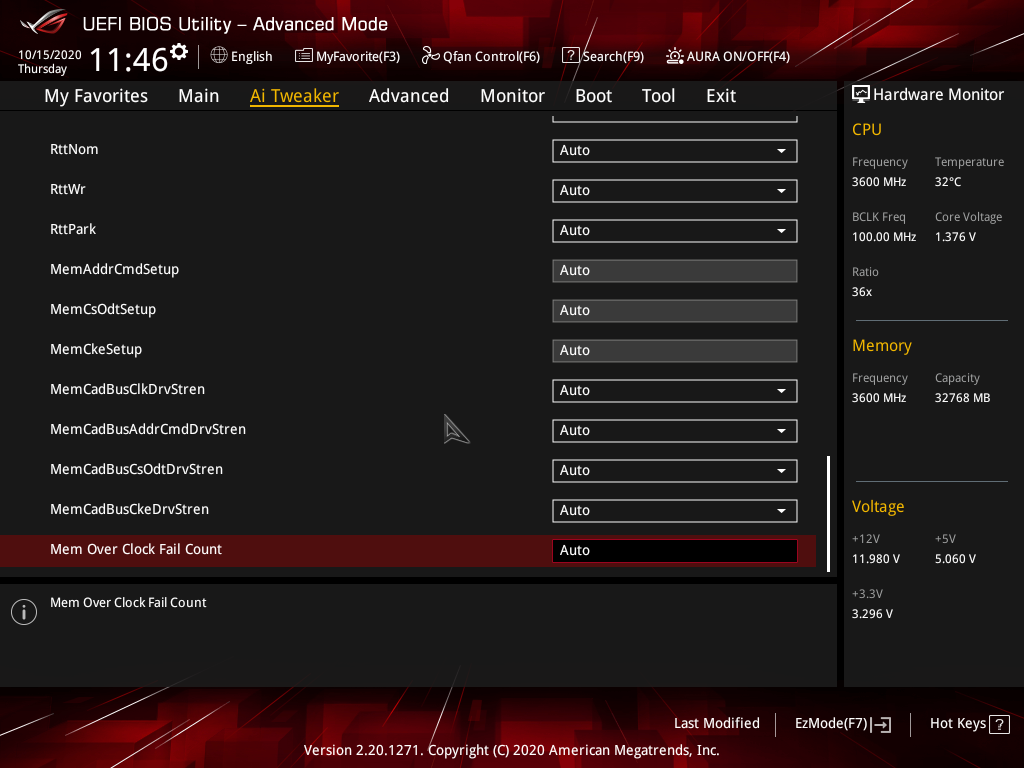Switch to Advanced tab
1024x768 pixels.
pos(409,95)
